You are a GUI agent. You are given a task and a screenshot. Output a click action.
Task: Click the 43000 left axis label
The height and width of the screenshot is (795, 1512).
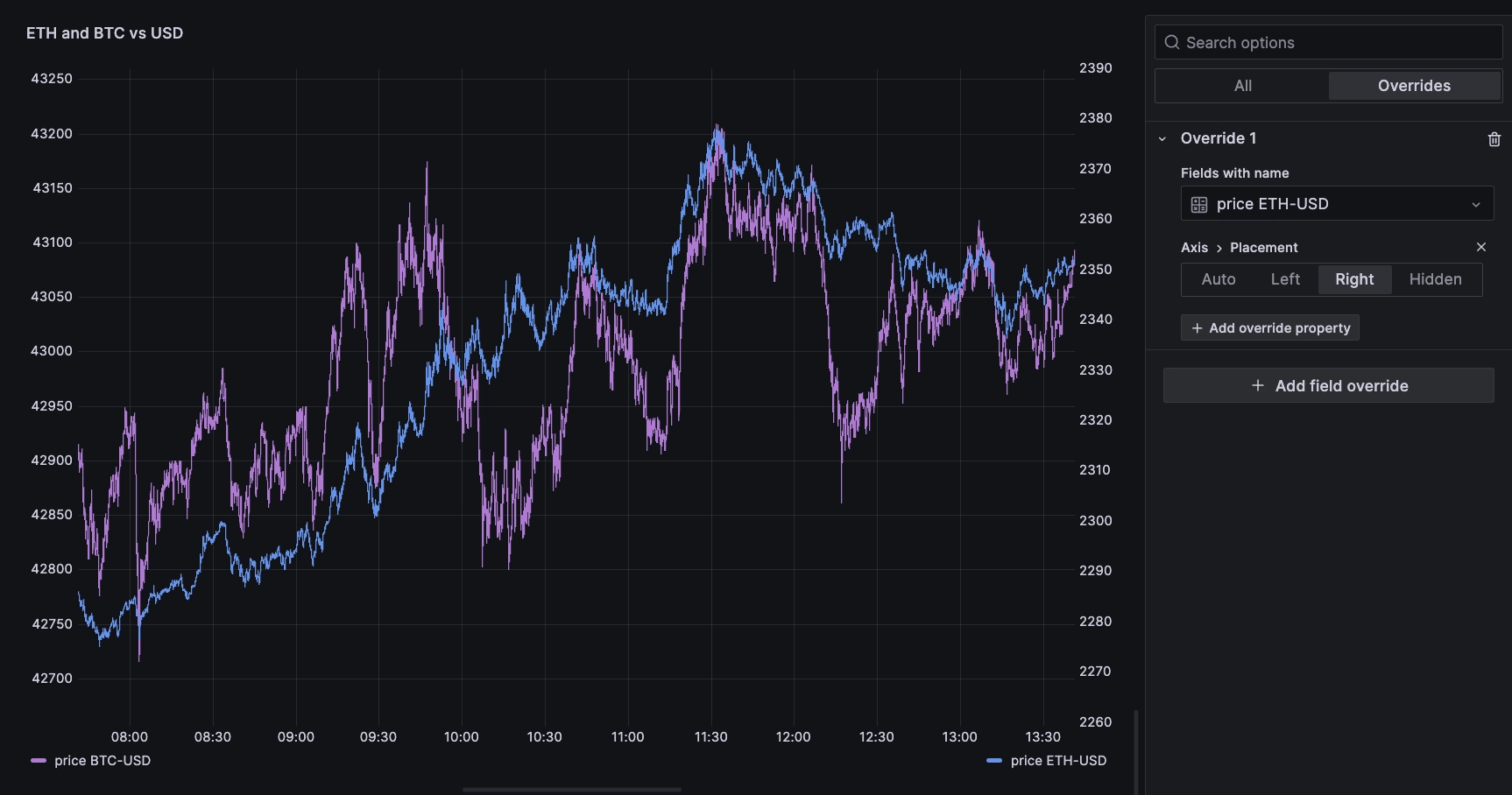point(52,351)
